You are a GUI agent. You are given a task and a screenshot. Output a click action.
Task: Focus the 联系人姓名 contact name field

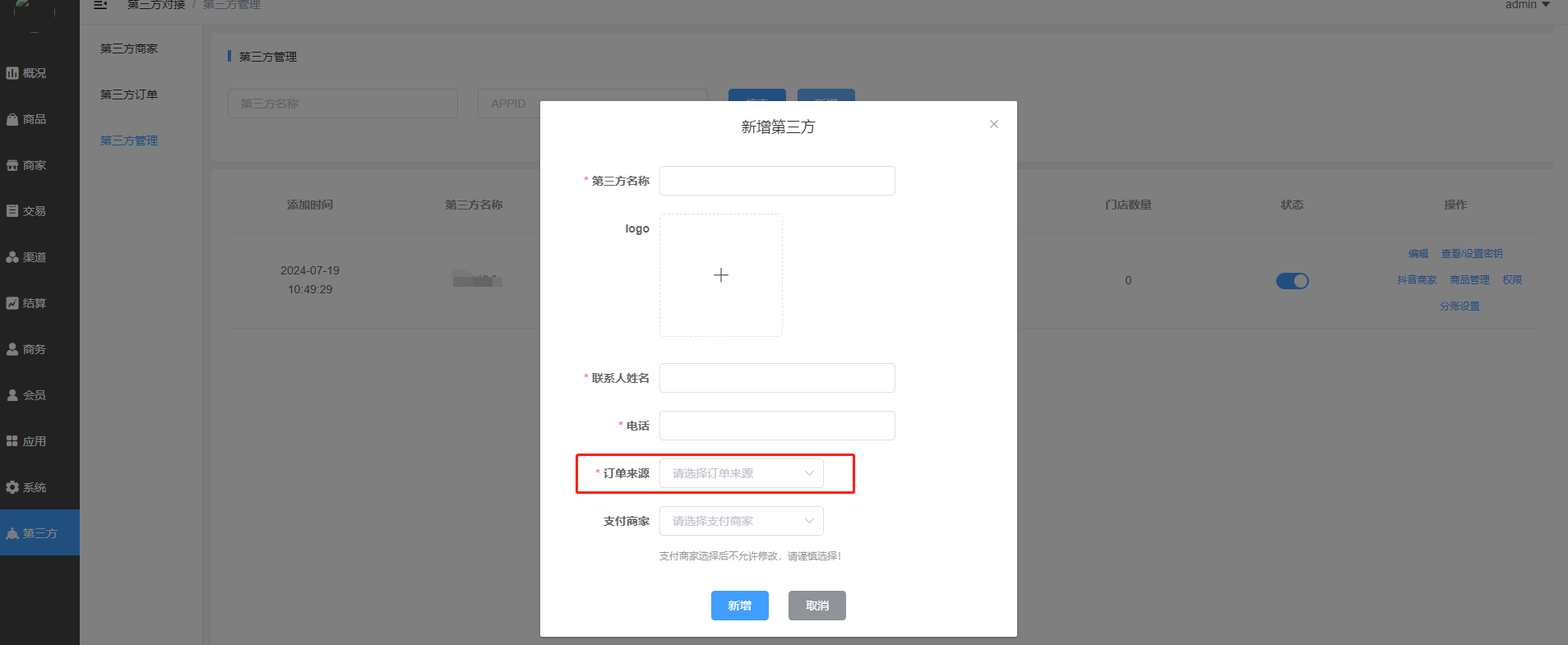[776, 378]
